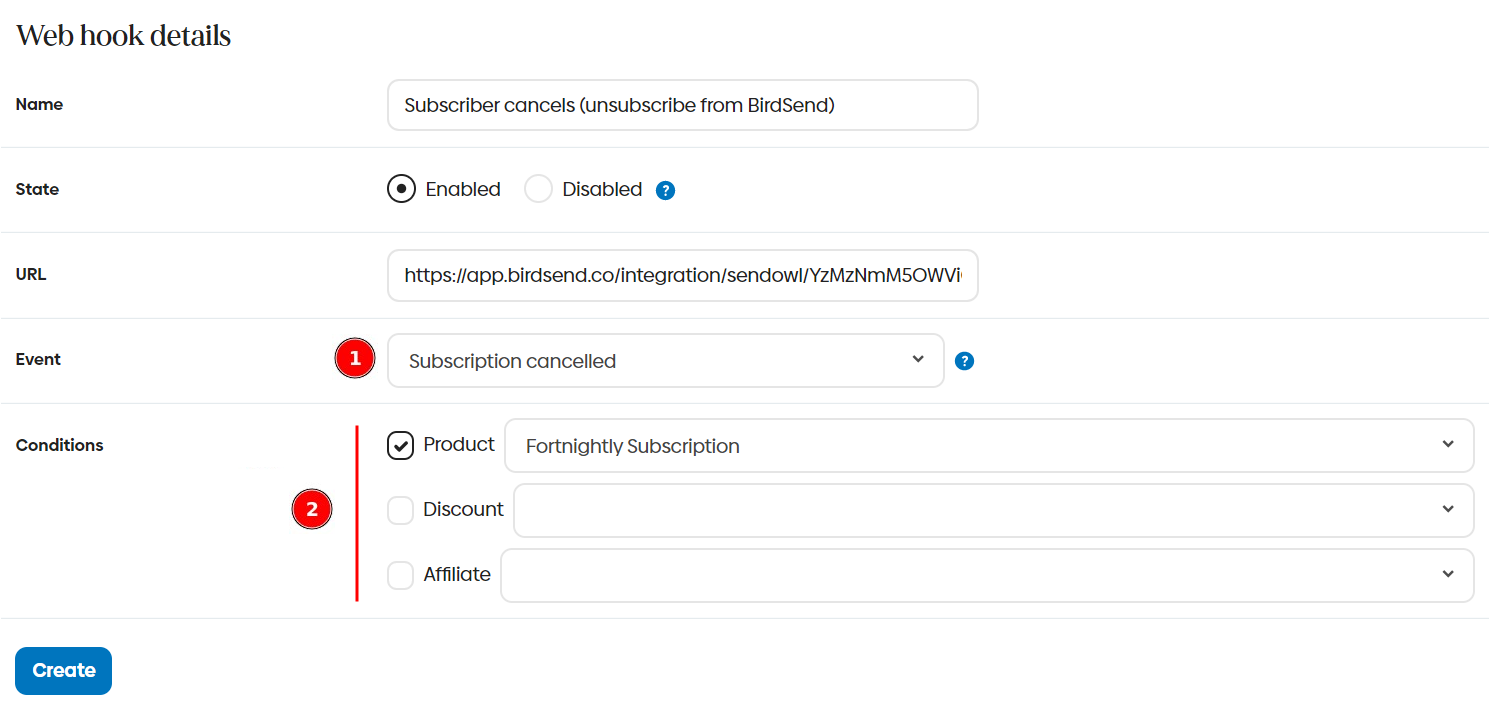Uncheck the Product condition checkbox
1493x717 pixels.
[x=401, y=445]
